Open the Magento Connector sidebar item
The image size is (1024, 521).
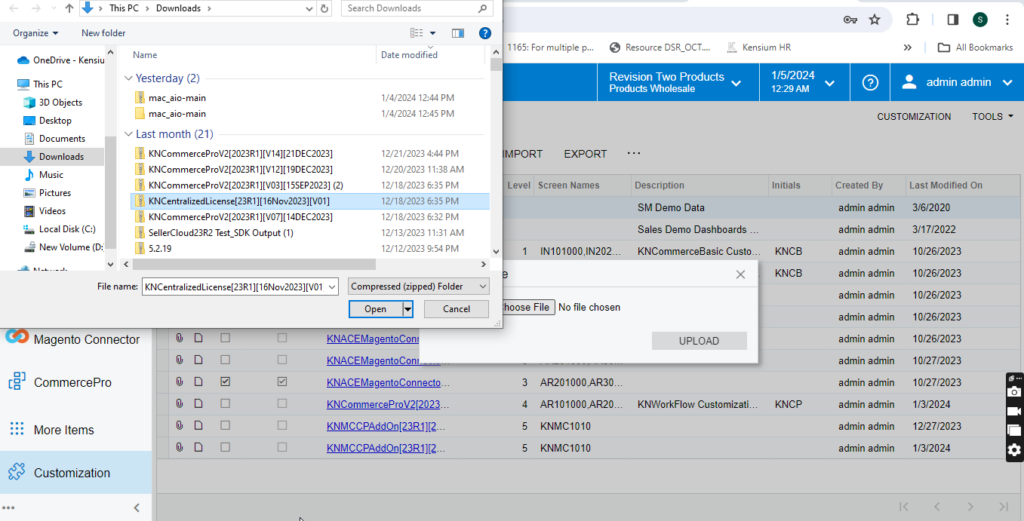coord(76,339)
